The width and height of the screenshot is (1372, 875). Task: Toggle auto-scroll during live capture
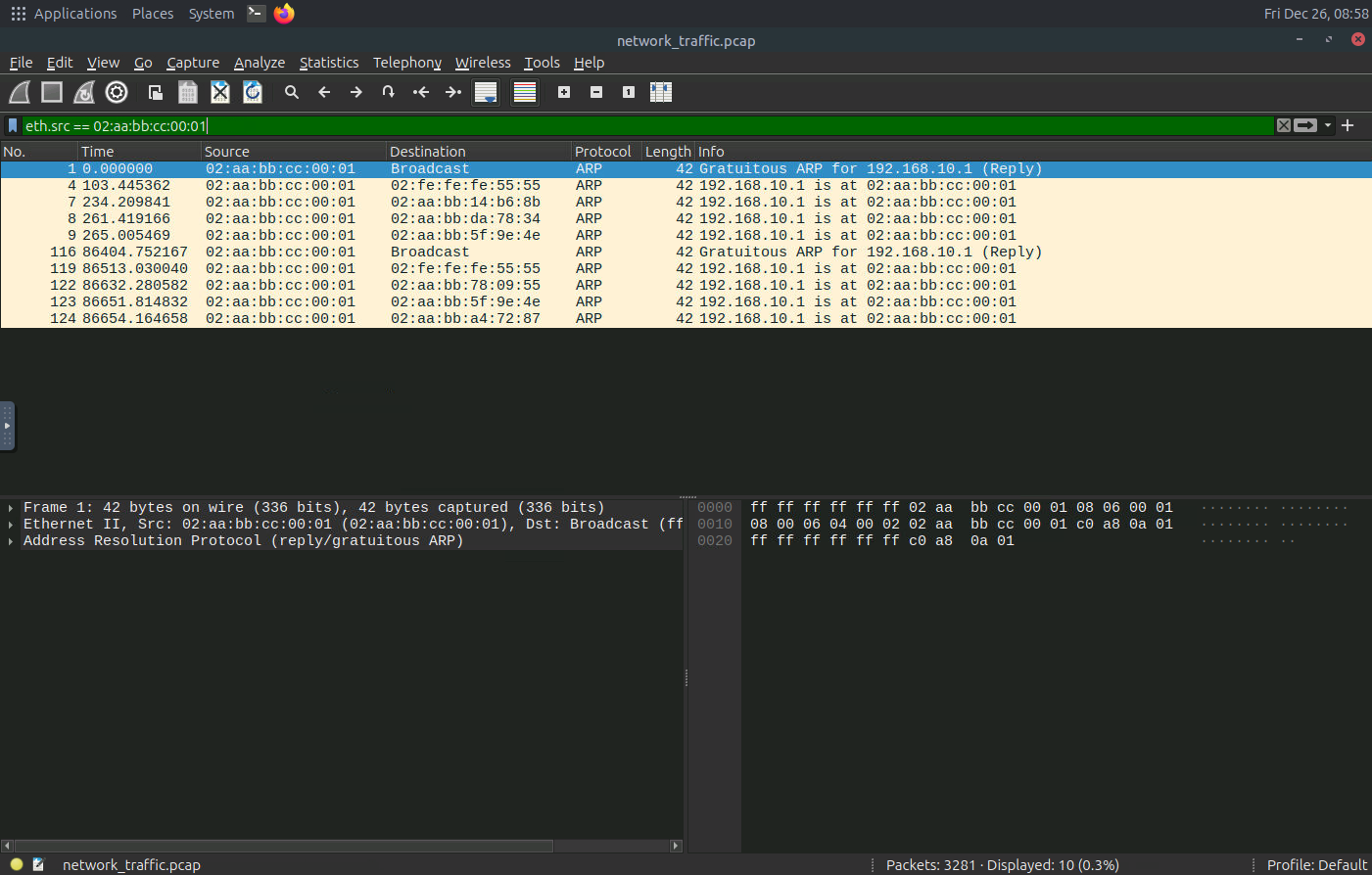tap(486, 92)
